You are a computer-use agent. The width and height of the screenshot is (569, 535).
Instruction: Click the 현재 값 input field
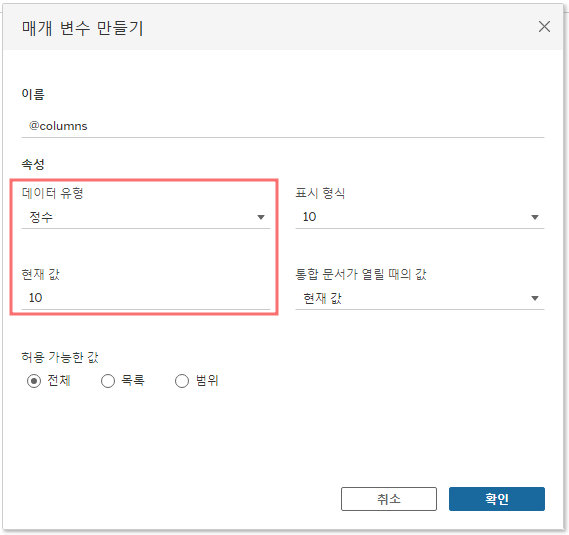pos(146,298)
